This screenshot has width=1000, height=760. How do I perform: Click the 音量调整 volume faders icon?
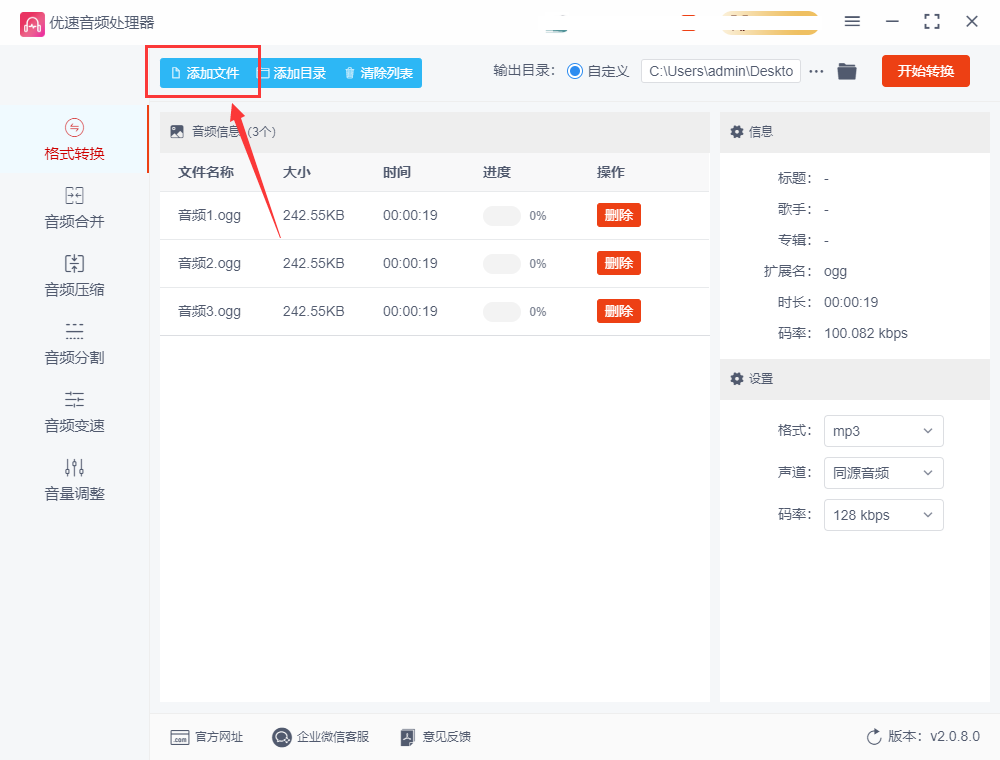point(74,467)
